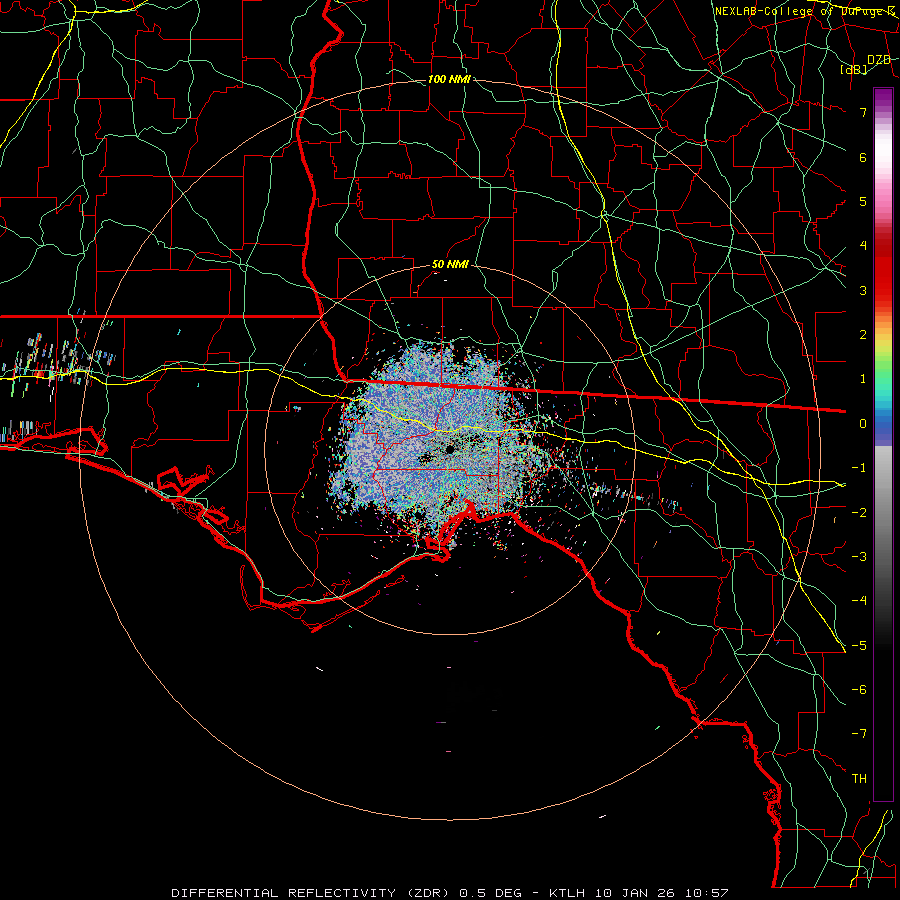Click the 0 value on the color scale
The width and height of the screenshot is (900, 900).
click(x=863, y=424)
